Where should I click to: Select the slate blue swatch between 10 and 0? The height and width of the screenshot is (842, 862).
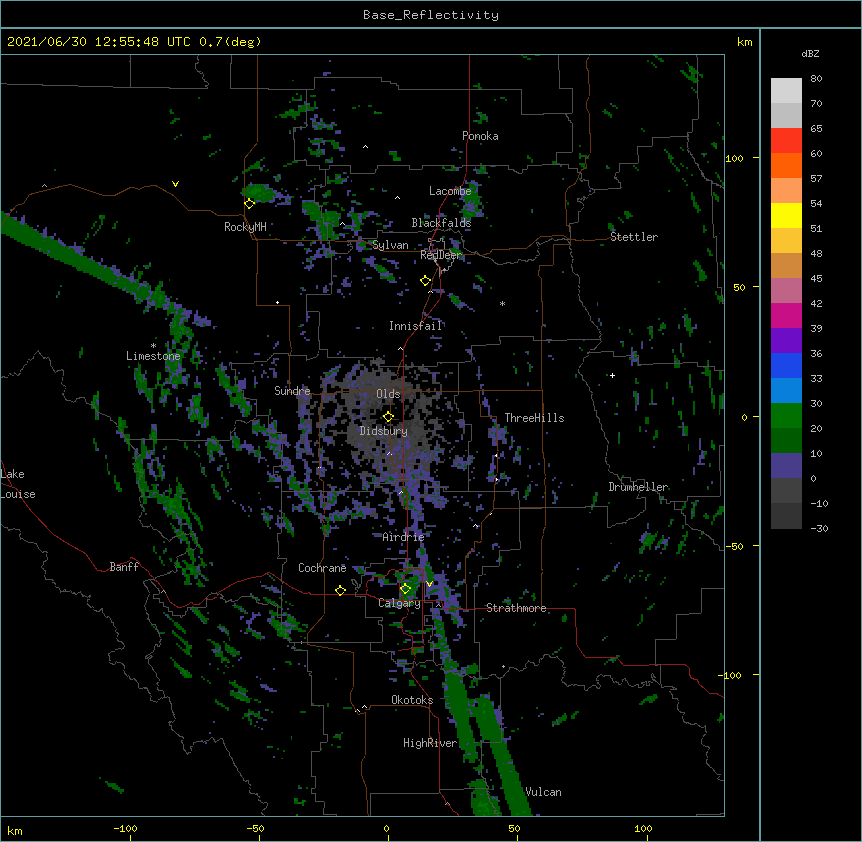786,466
